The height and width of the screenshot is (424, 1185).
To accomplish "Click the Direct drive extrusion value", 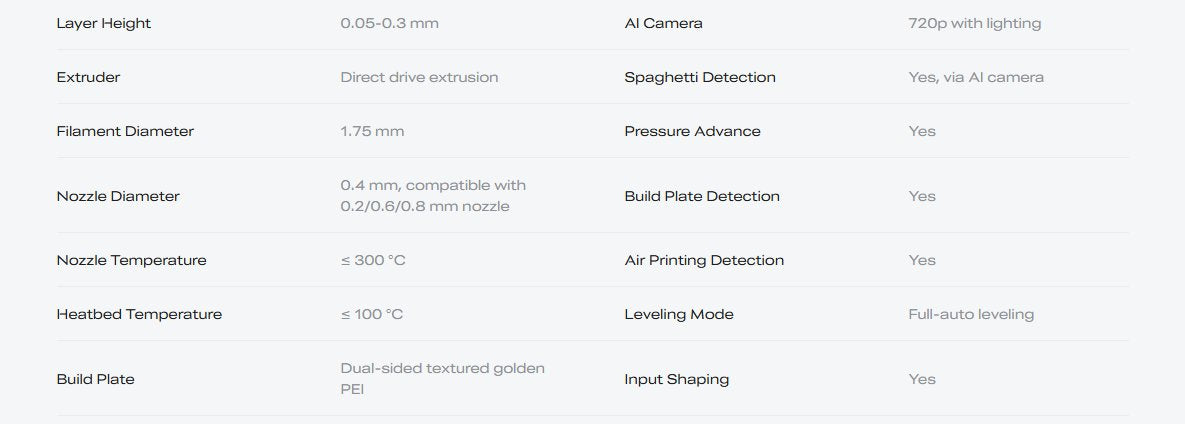I will pos(419,77).
